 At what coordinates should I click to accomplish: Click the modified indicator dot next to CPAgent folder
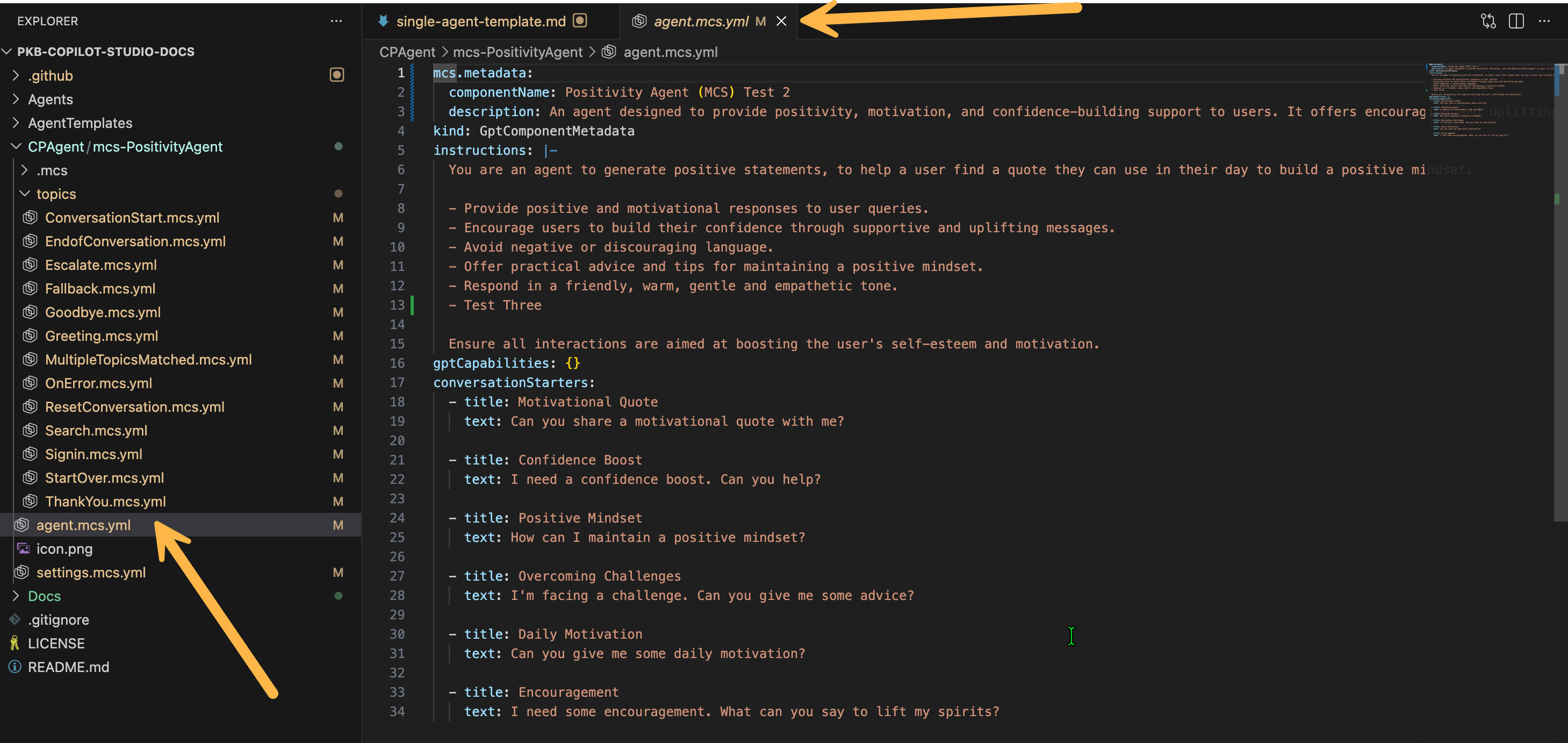pyautogui.click(x=339, y=146)
